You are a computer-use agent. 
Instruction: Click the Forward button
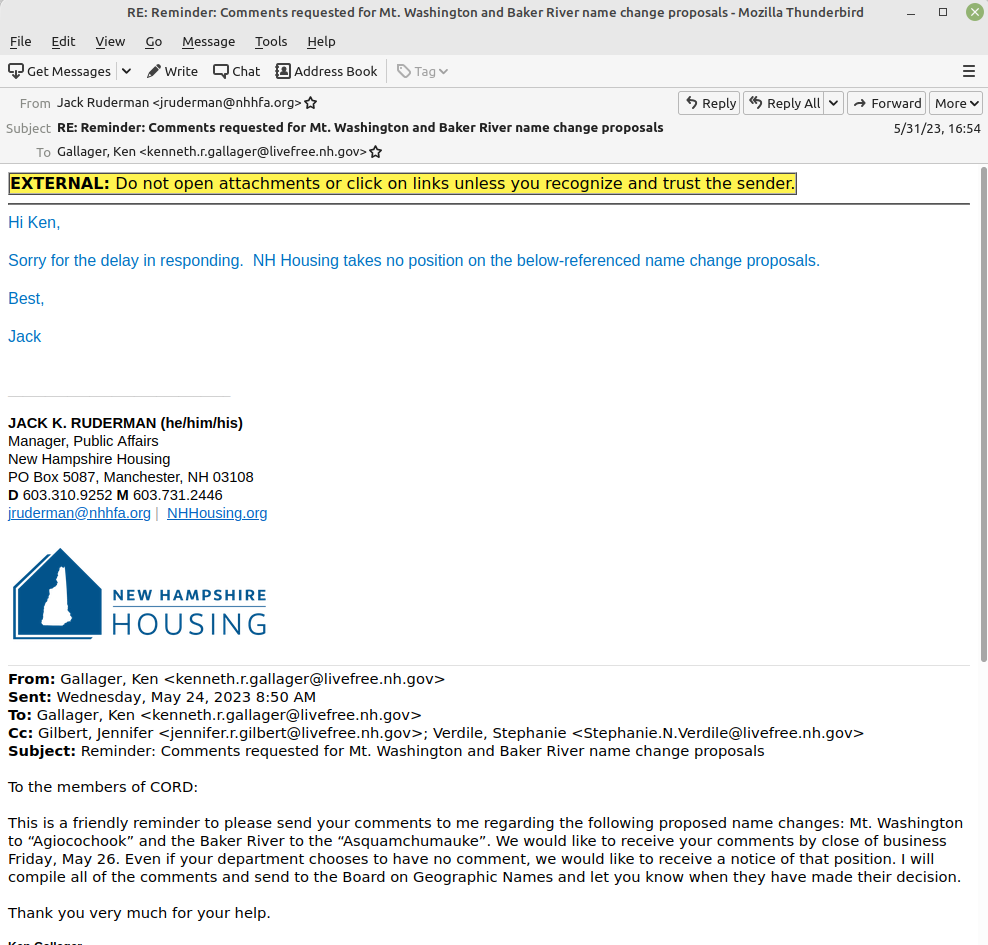(x=886, y=103)
